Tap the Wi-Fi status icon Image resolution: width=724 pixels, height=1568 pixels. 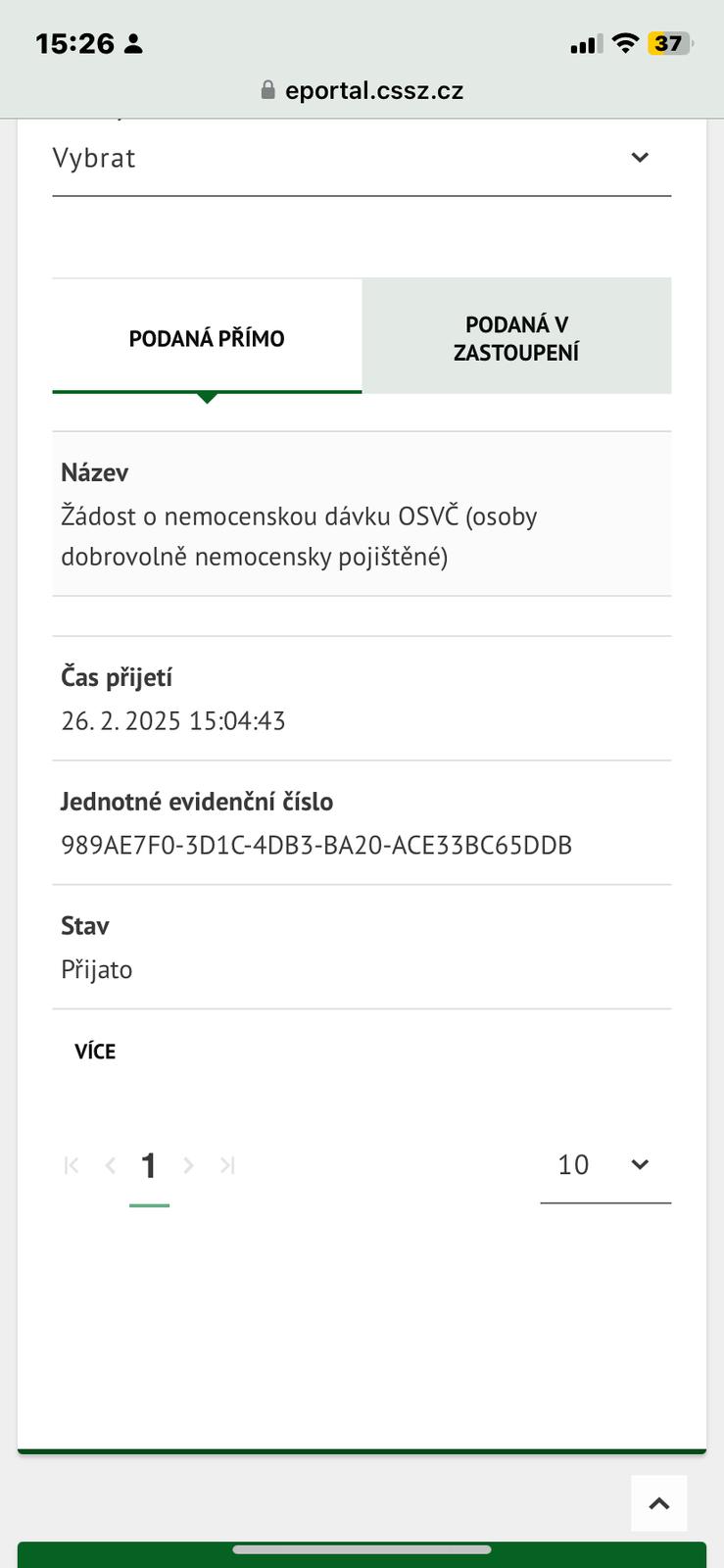(x=624, y=43)
